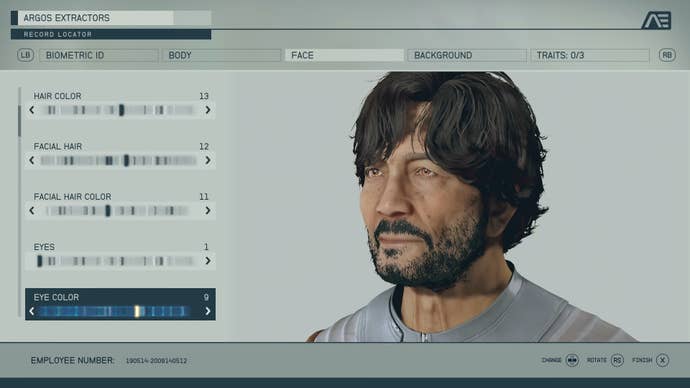Click the Finish X button icon
690x388 pixels.
click(x=662, y=360)
